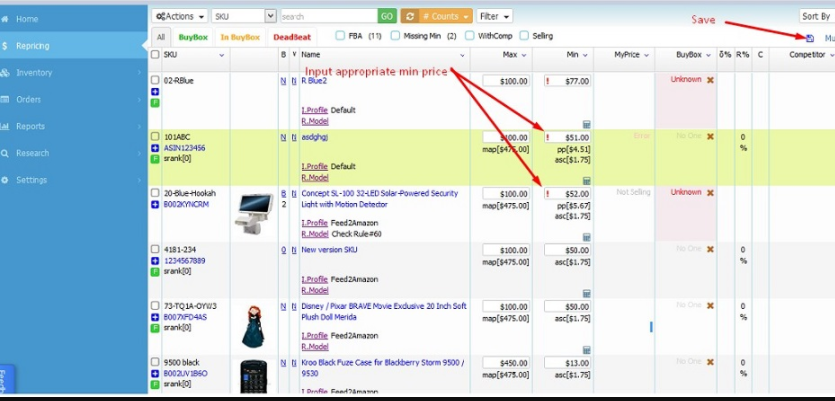The height and width of the screenshot is (401, 835).
Task: Click calculator icon in 02-RBlue row
Action: pyautogui.click(x=586, y=124)
